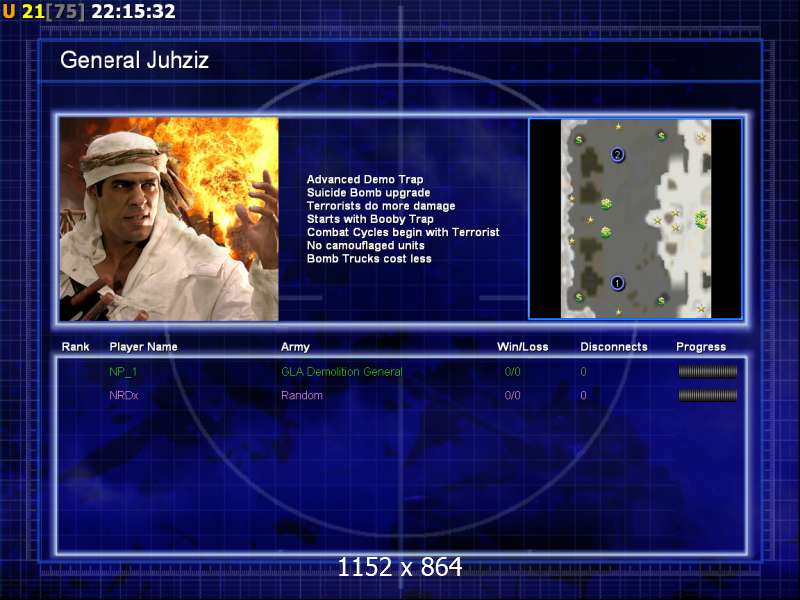Select No camouflaged units line
This screenshot has width=800, height=600.
(365, 245)
